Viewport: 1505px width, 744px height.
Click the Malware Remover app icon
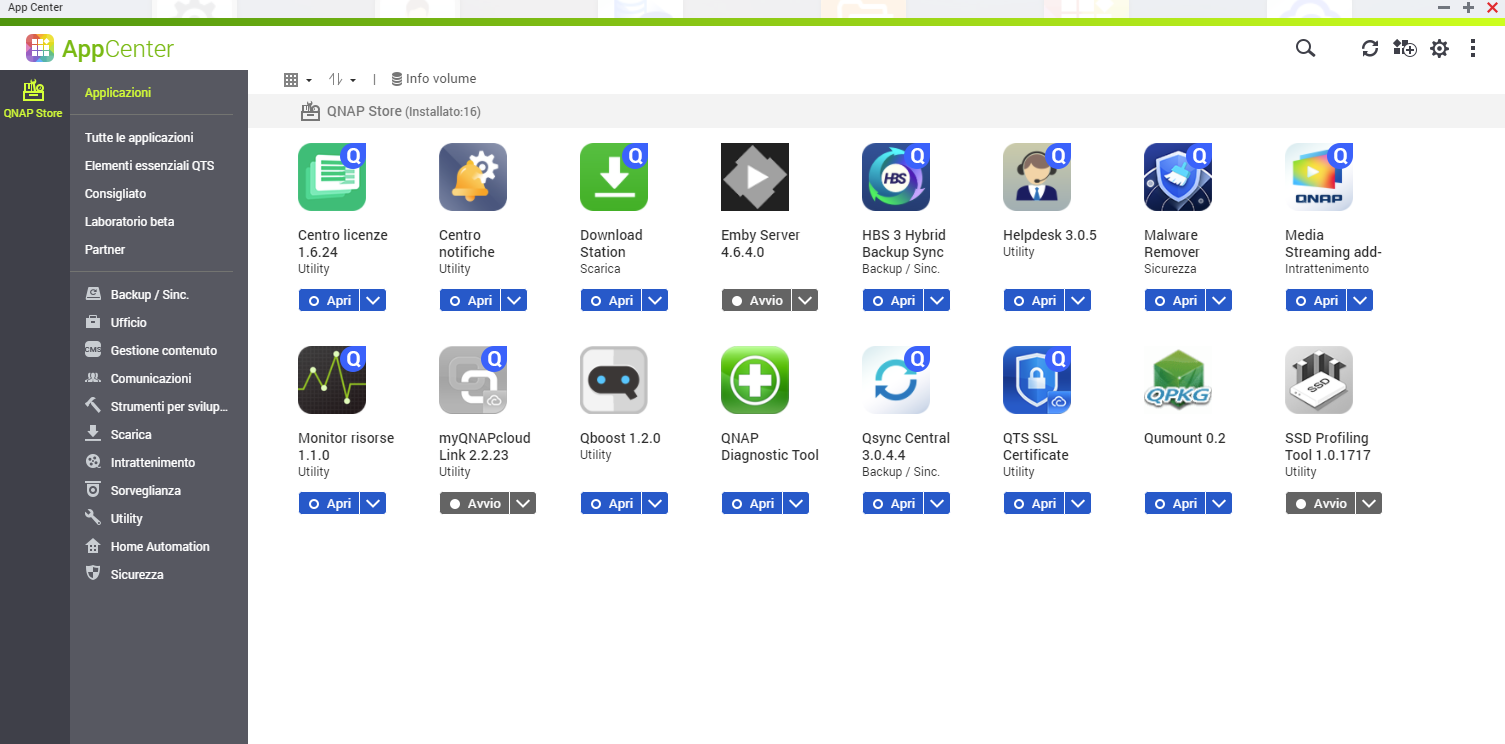[x=1178, y=177]
